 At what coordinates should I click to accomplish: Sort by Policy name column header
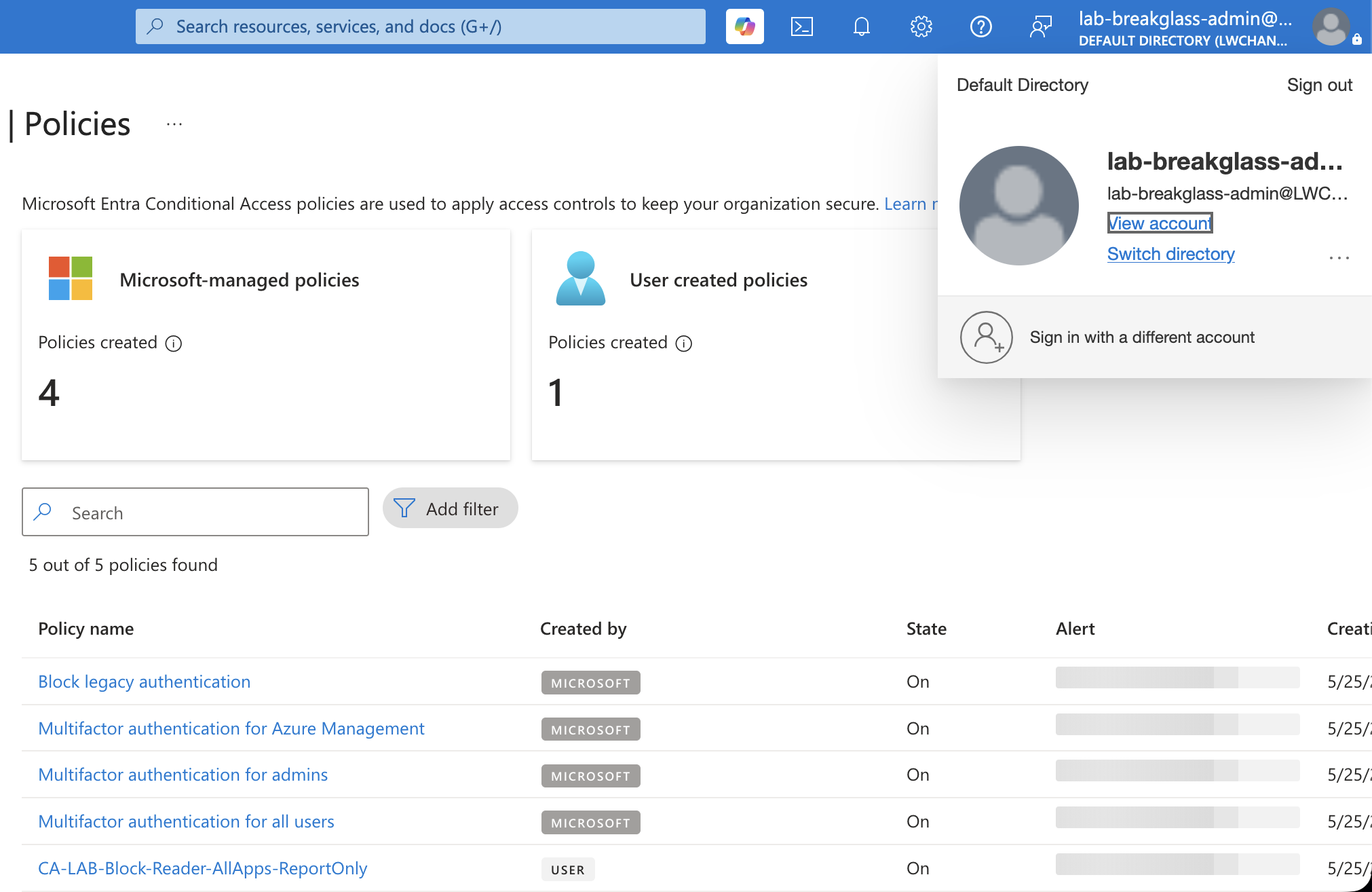[x=85, y=629]
